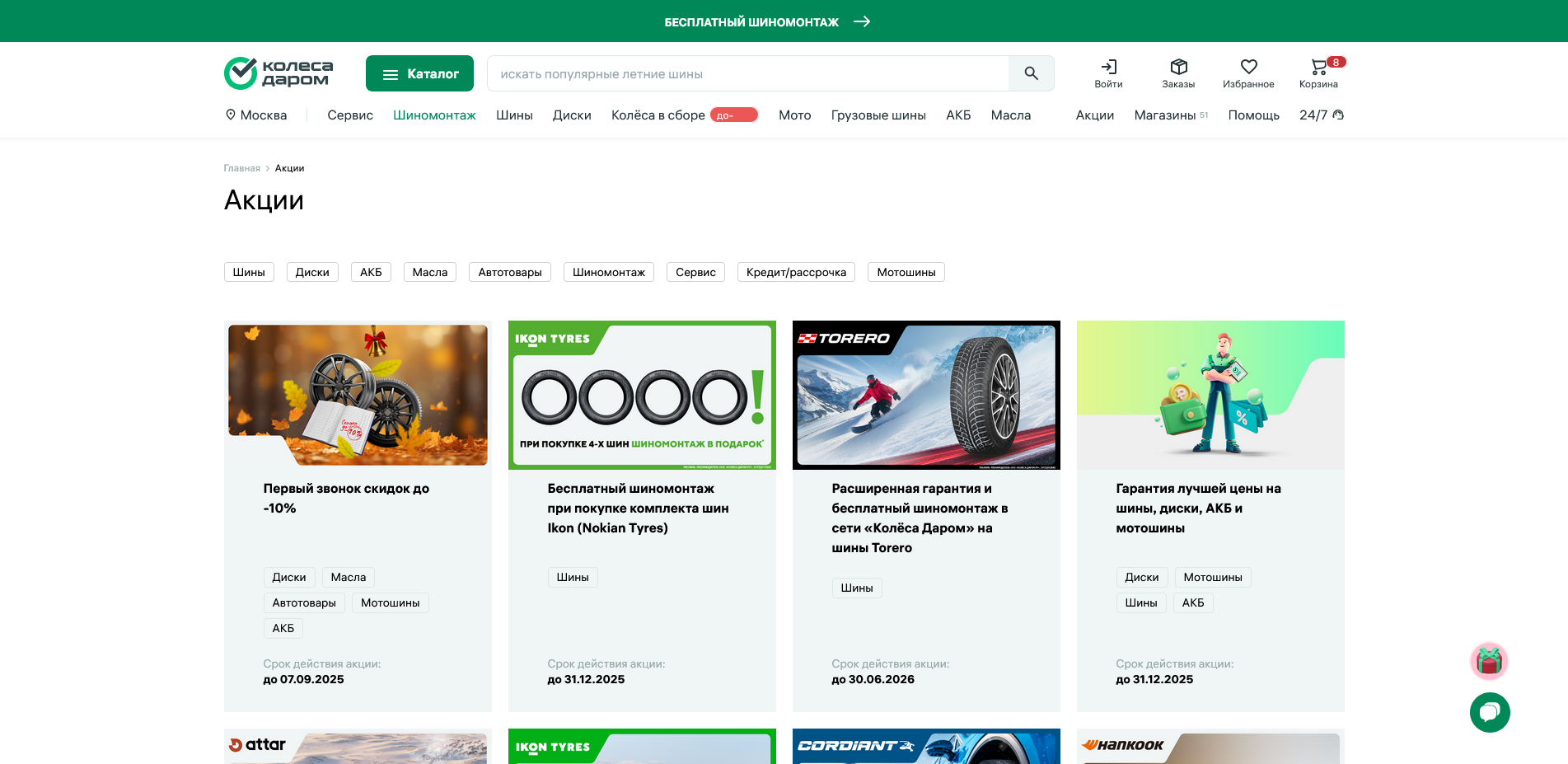Select the Мотошины filter chip
1568x764 pixels.
click(906, 272)
